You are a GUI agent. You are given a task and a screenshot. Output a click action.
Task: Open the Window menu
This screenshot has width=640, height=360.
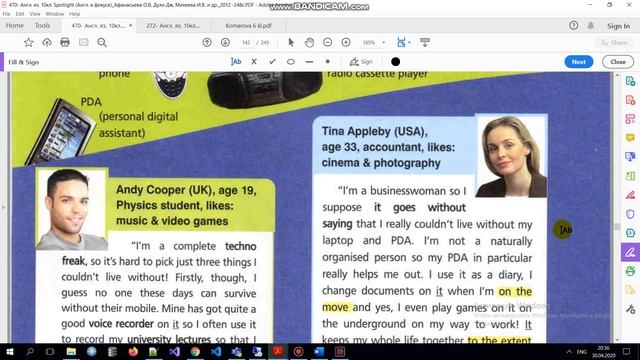[x=55, y=14]
